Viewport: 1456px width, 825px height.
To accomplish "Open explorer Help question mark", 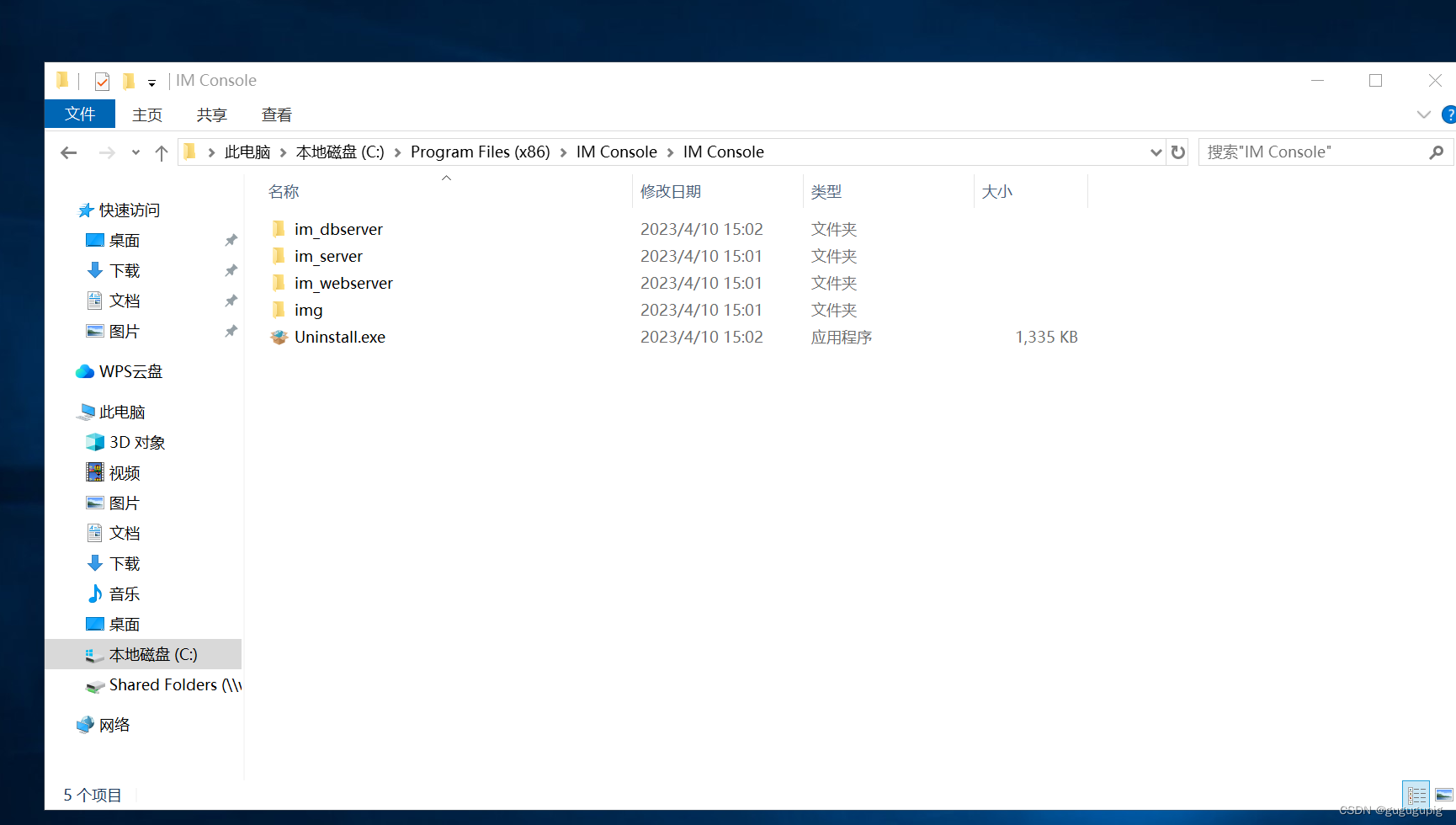I will (x=1449, y=114).
